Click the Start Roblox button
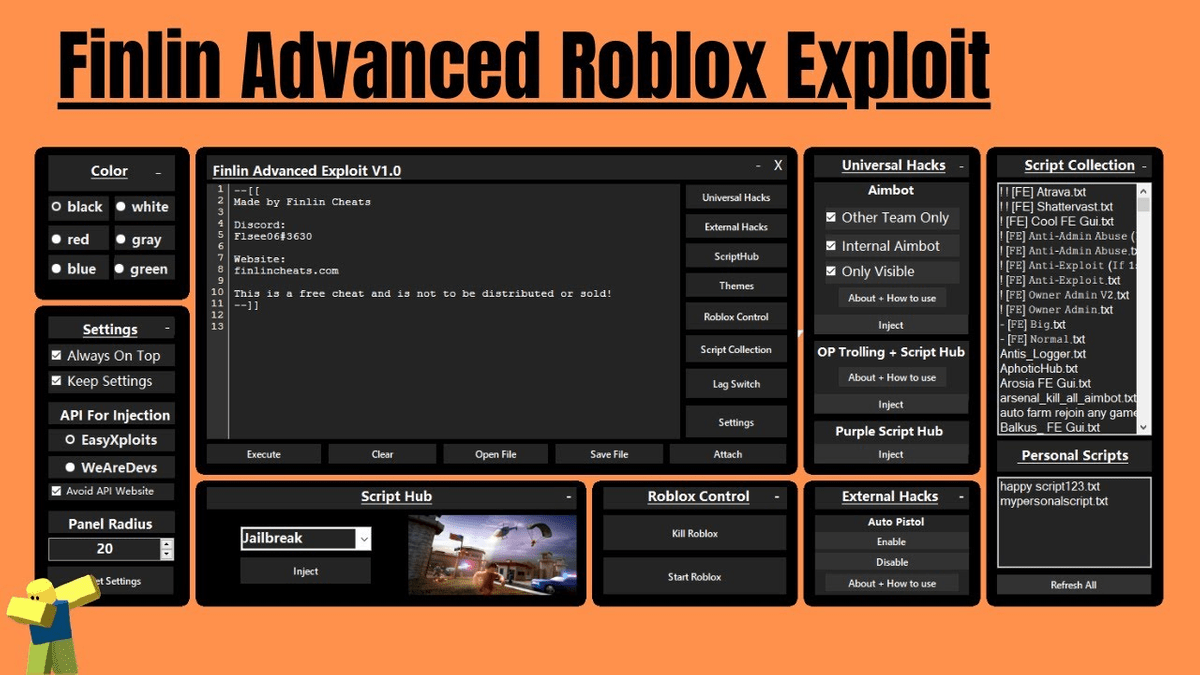 [x=694, y=577]
